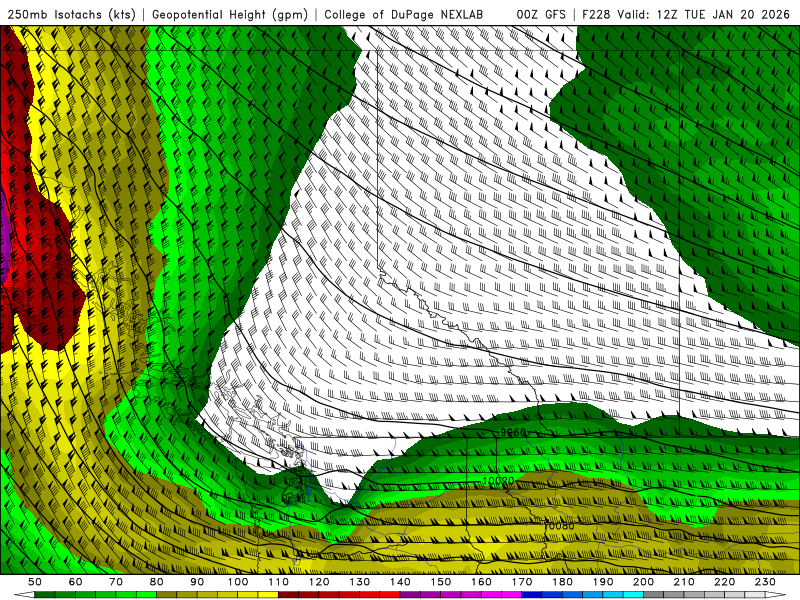800x600 pixels.
Task: Click the 70 value on the legend
Action: (116, 582)
